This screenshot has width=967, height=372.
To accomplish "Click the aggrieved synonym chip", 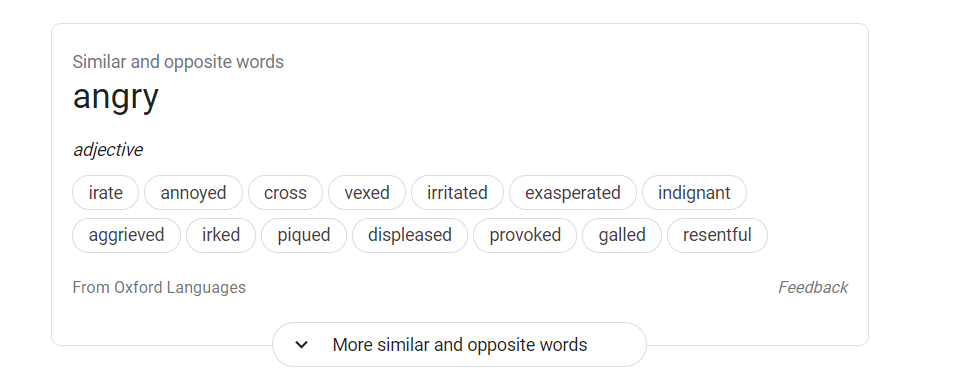I will (x=126, y=235).
